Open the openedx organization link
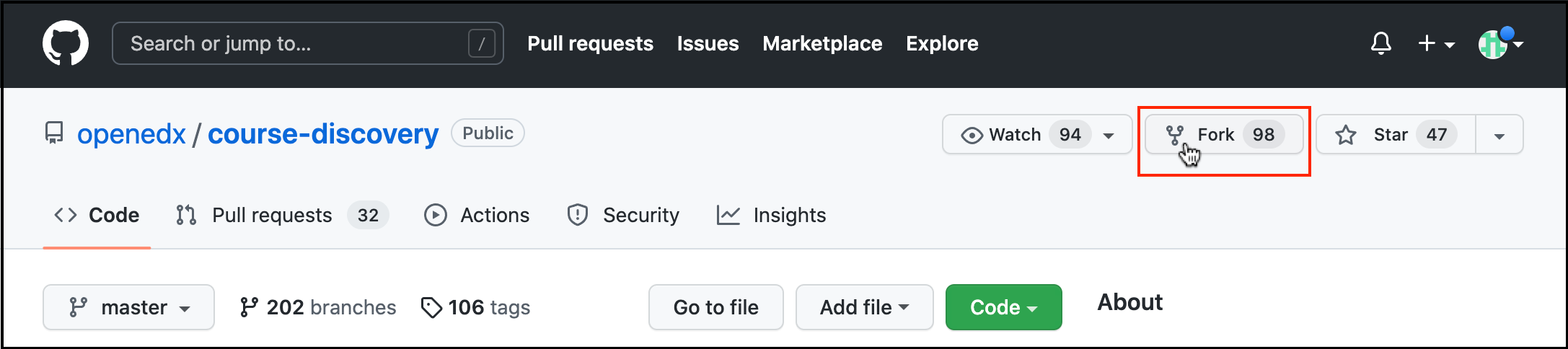The height and width of the screenshot is (349, 1568). click(x=131, y=134)
